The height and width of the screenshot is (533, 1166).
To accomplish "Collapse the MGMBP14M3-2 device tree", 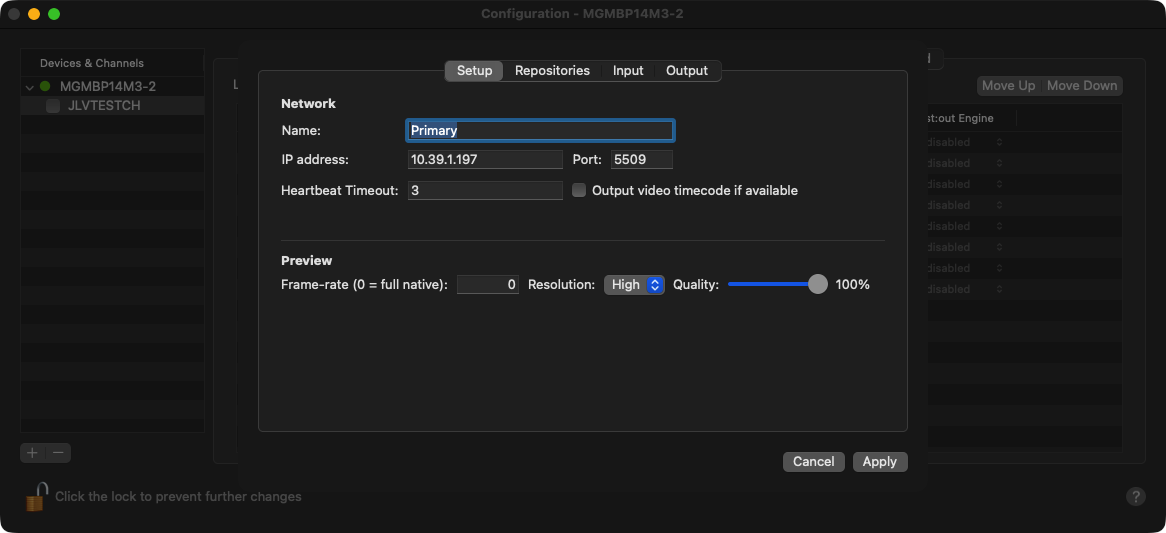I will (30, 87).
